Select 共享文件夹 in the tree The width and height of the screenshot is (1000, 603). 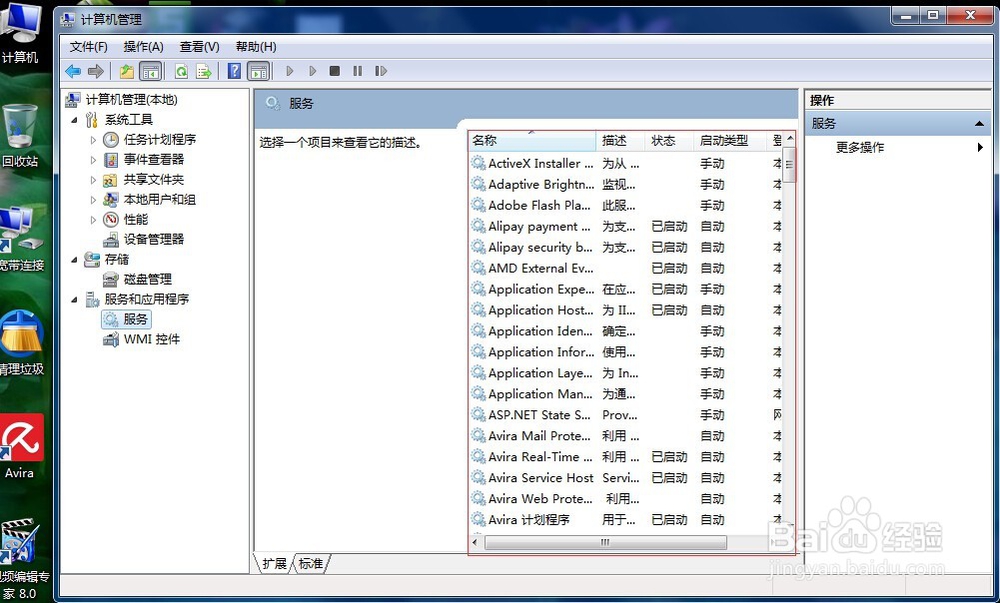(154, 179)
